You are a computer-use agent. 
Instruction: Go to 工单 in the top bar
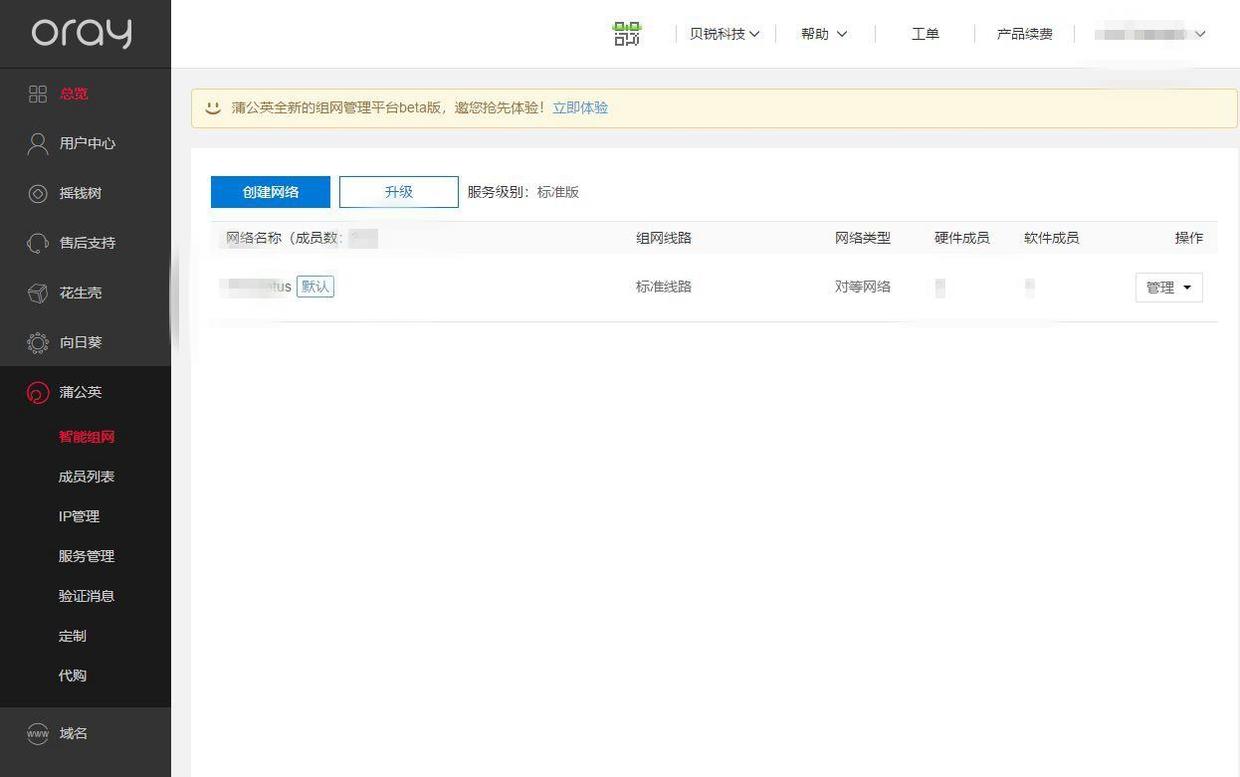pyautogui.click(x=925, y=34)
